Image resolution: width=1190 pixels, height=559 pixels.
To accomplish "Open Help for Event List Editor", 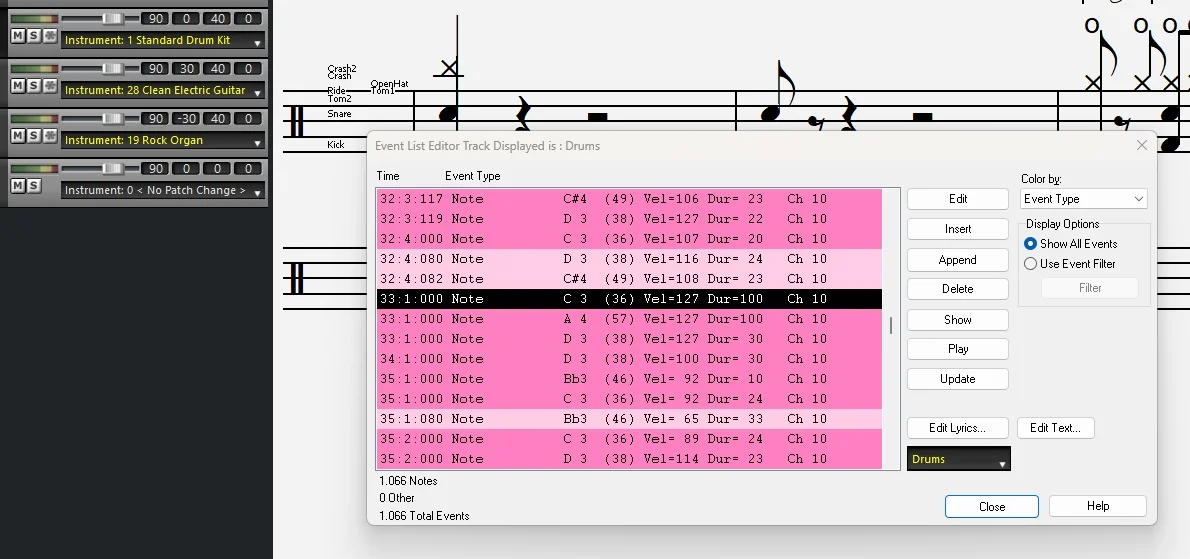I will pyautogui.click(x=1097, y=506).
